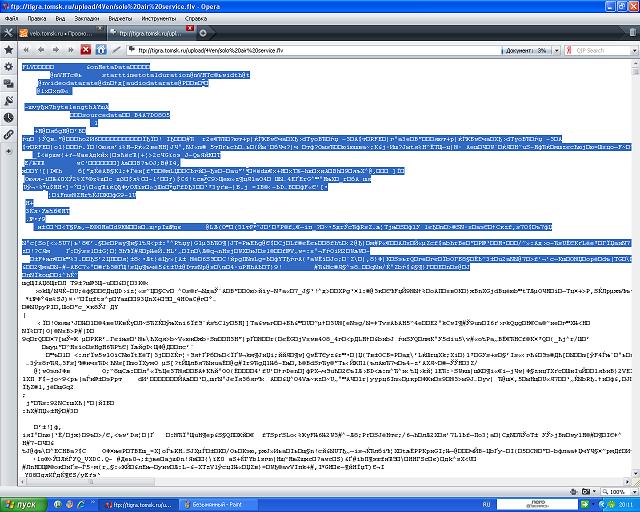Click the QIP Search engine icon

point(569,50)
